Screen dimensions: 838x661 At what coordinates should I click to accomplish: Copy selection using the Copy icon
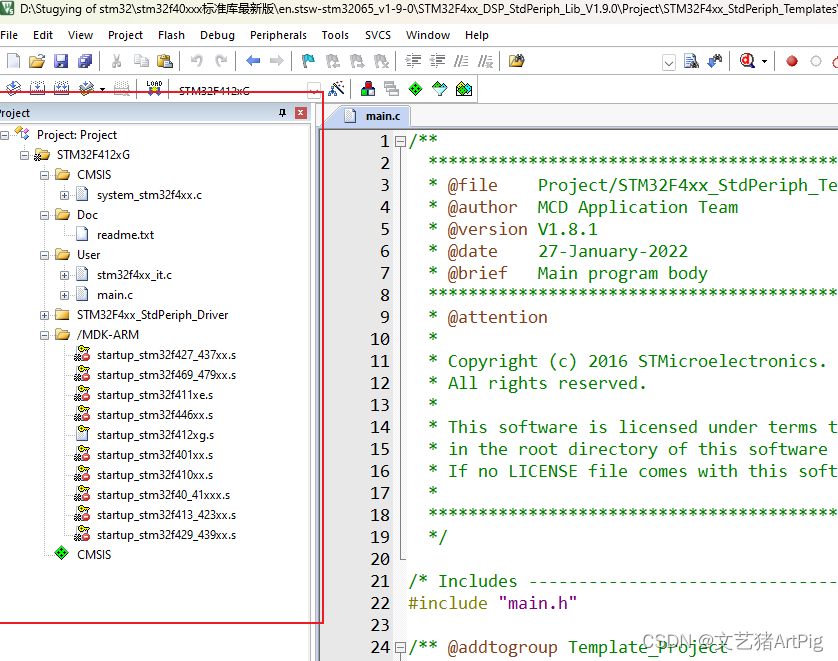pos(141,61)
